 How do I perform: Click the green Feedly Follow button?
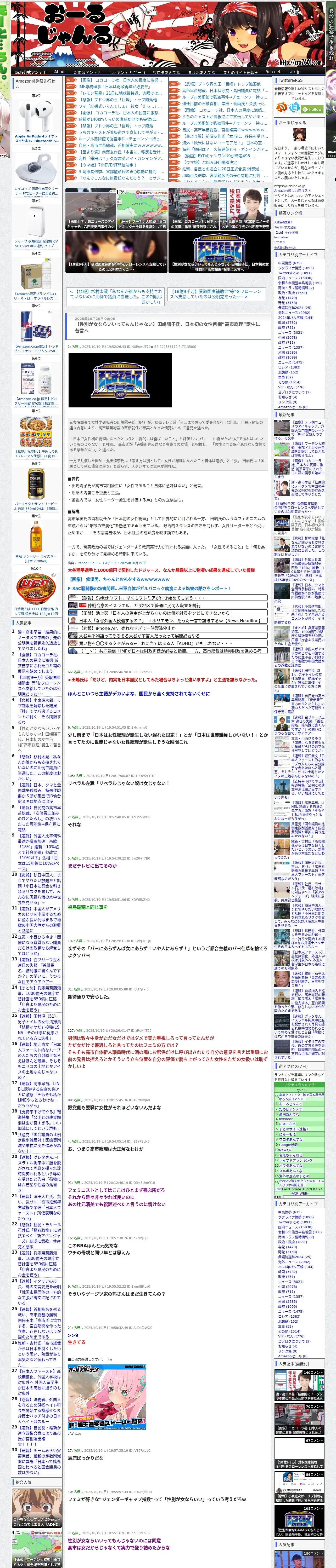(x=313, y=109)
